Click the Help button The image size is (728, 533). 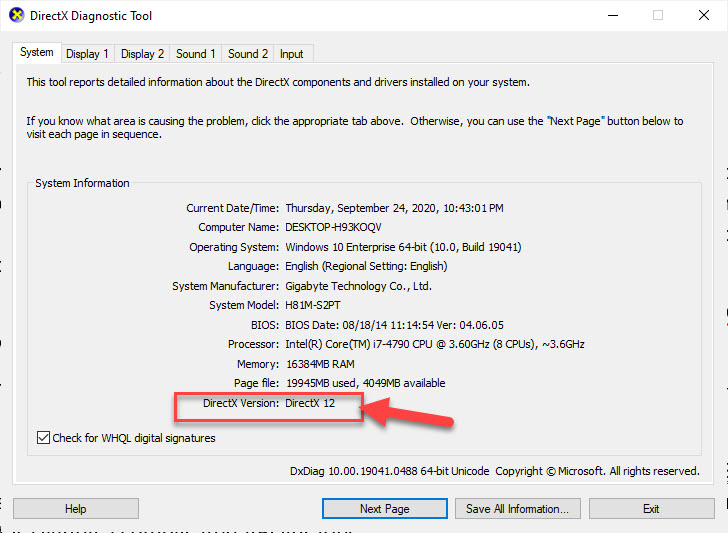point(76,509)
